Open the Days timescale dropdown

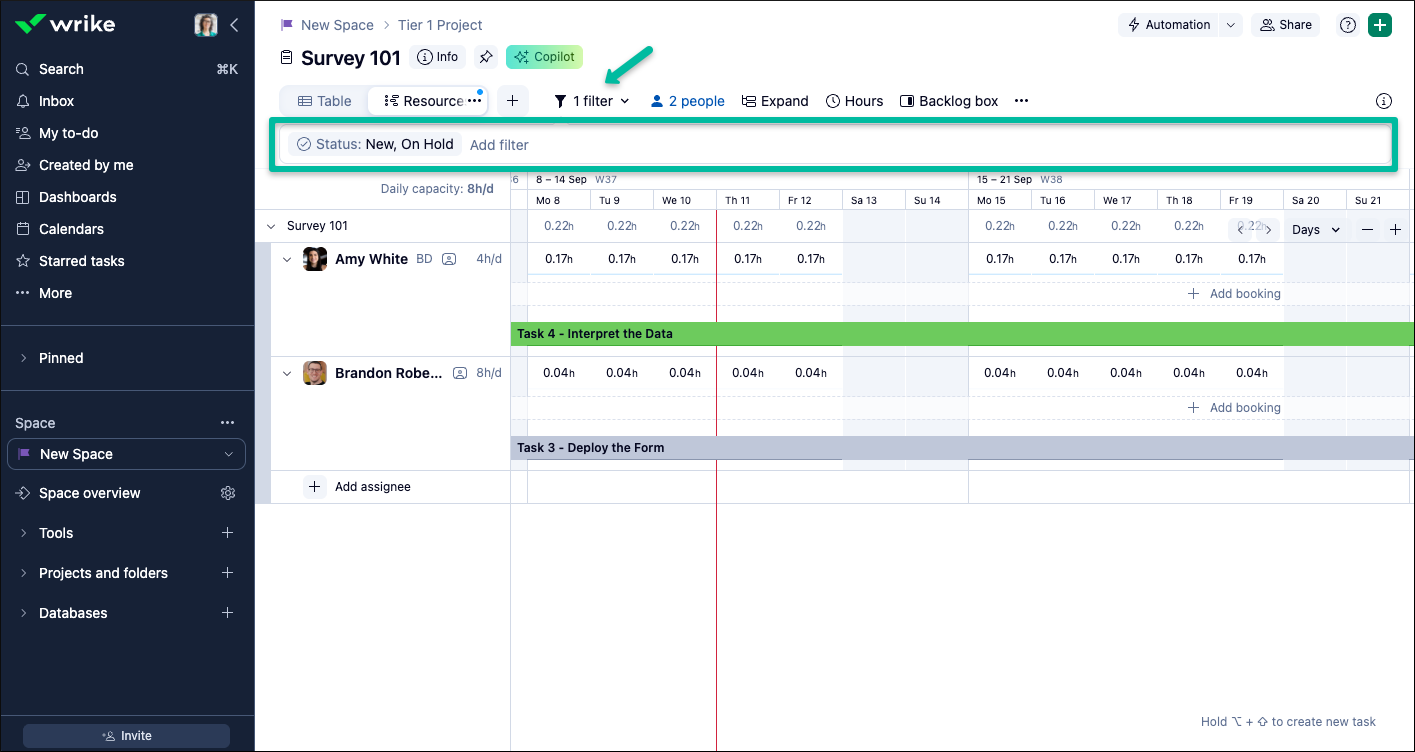(1315, 230)
